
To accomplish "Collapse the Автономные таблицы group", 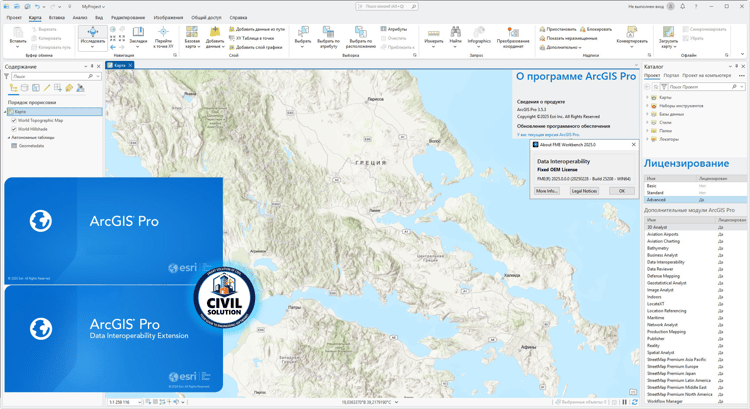I will [9, 138].
